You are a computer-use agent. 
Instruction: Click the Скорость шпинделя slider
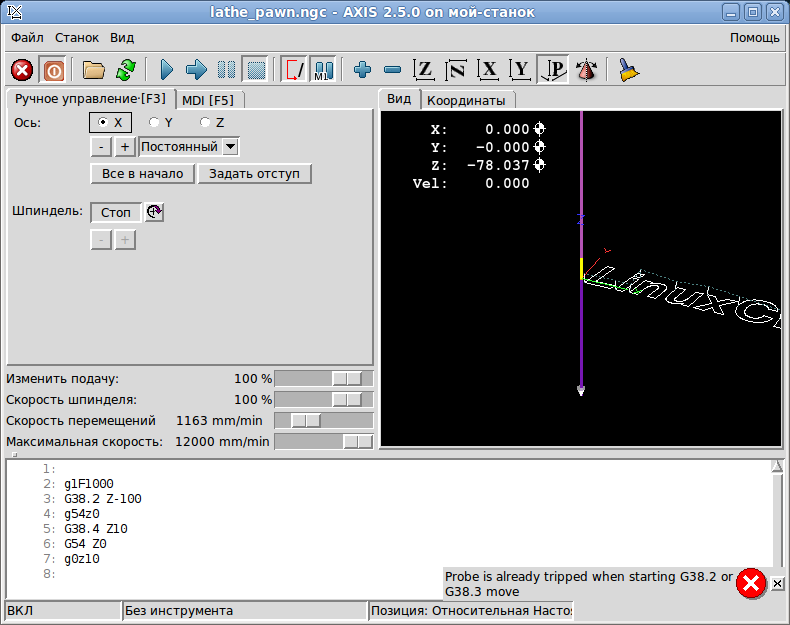(323, 400)
